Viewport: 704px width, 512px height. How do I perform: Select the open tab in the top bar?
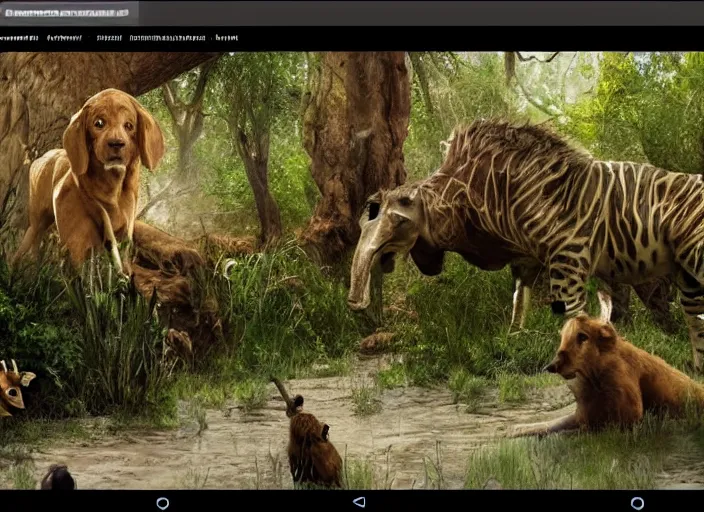[69, 13]
